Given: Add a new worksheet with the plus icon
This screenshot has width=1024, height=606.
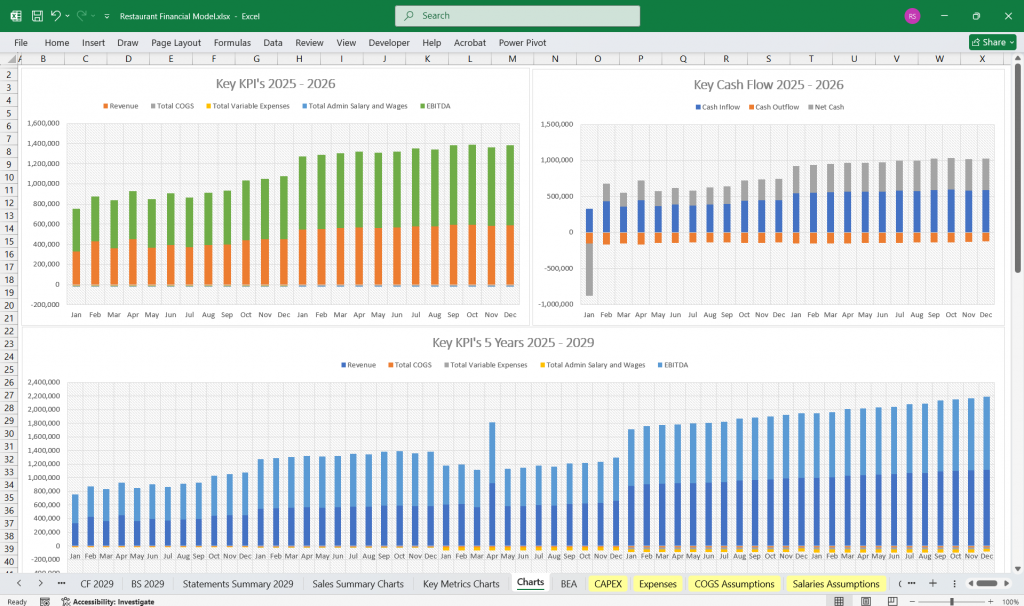Looking at the screenshot, I should click(x=933, y=582).
